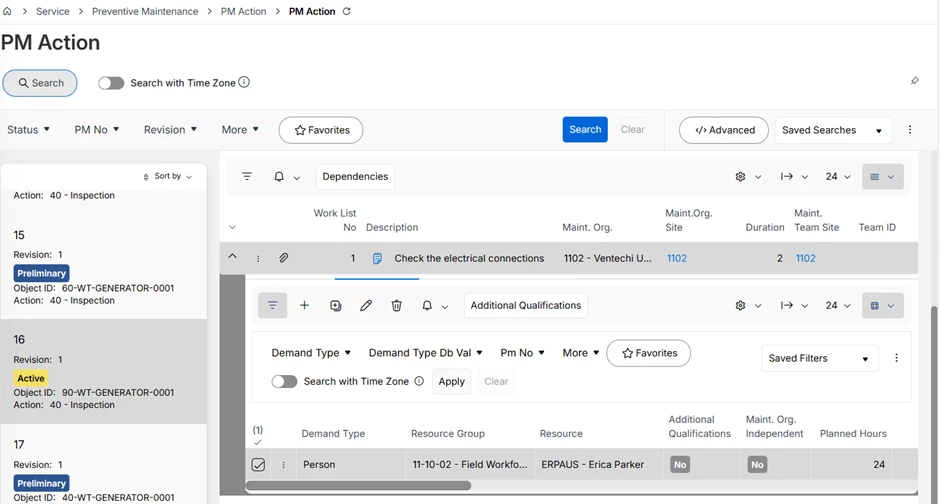Change work list page size 24
Viewport: 940px width, 504px height.
pos(838,176)
